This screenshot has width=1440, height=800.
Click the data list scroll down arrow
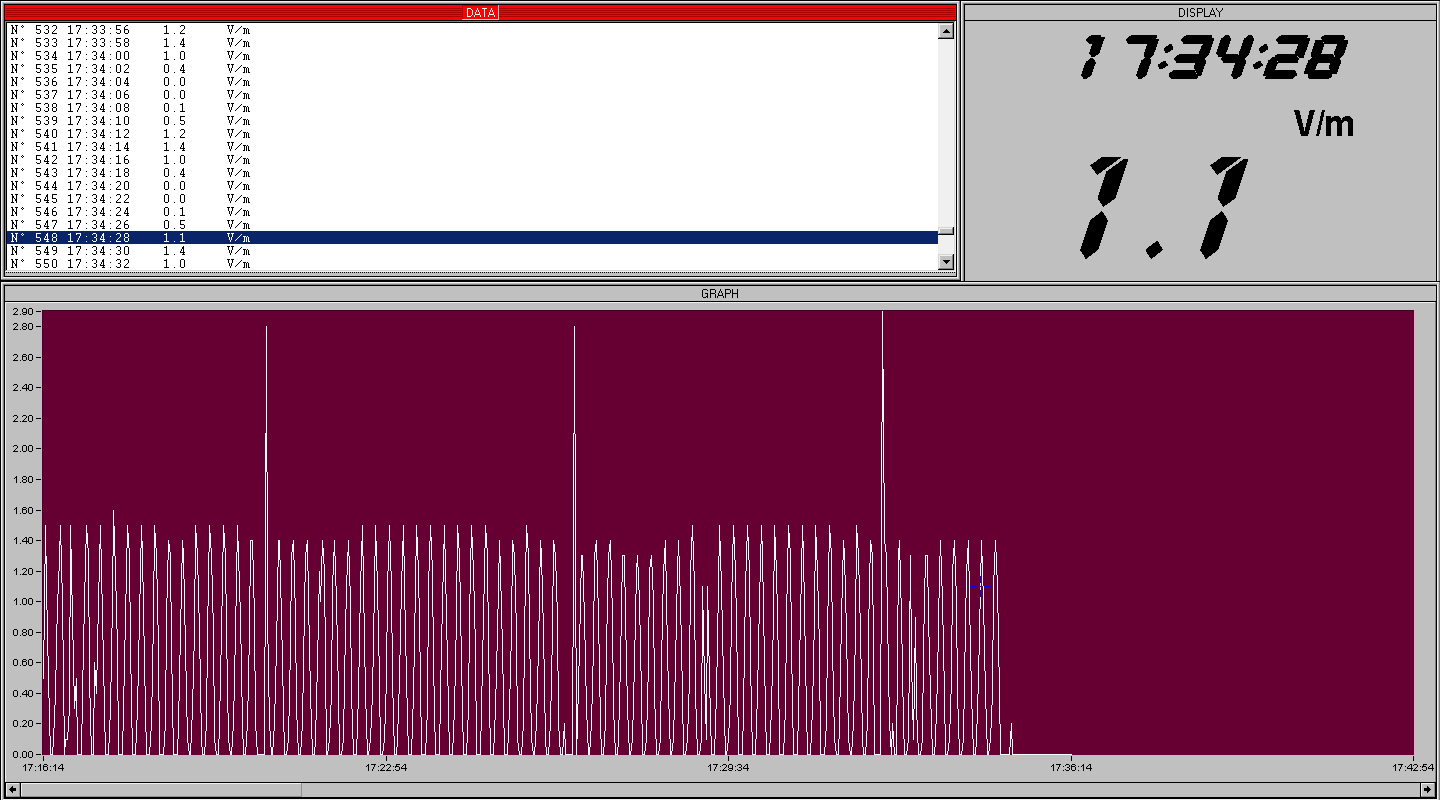tap(946, 262)
